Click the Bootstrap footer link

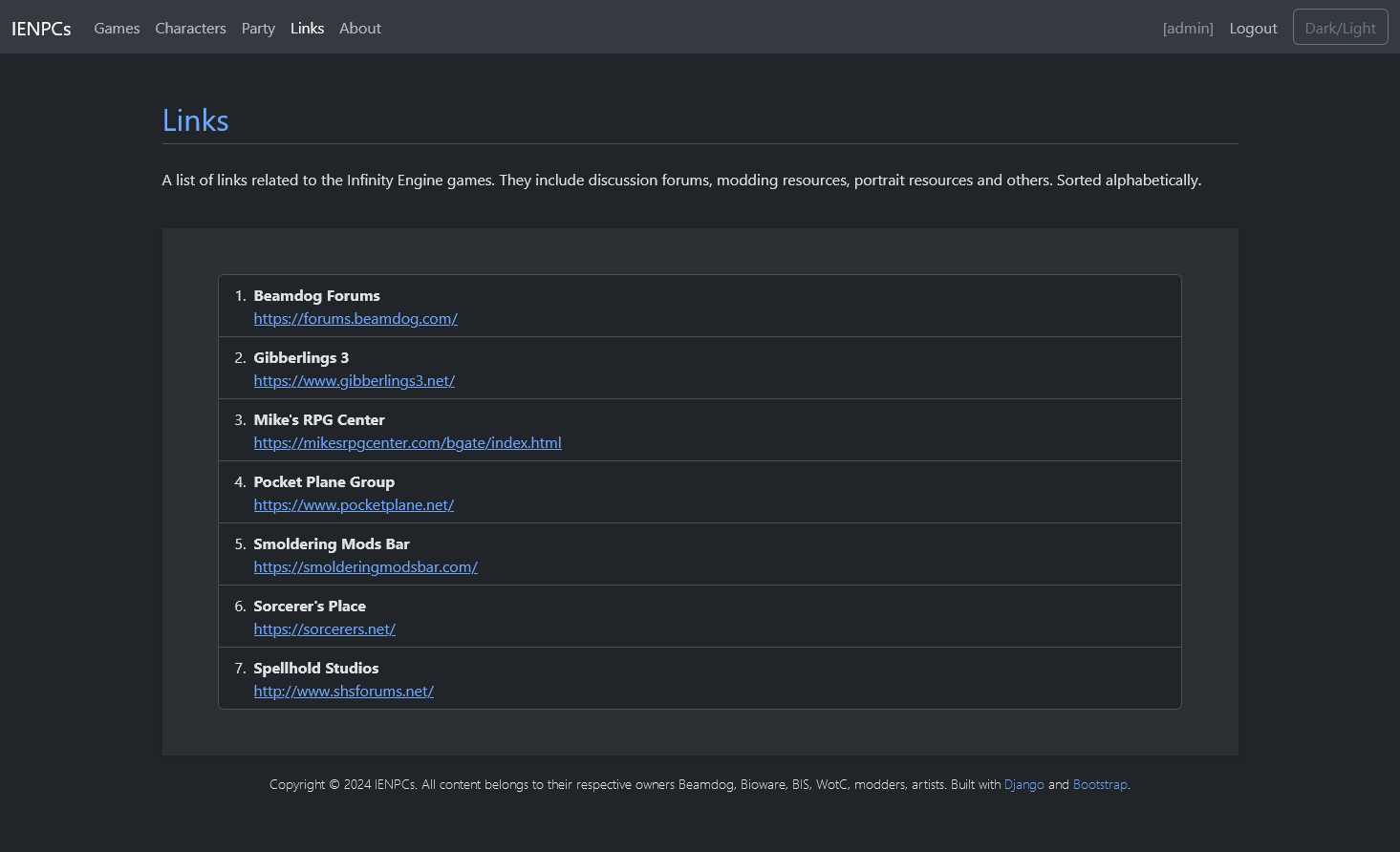1100,785
